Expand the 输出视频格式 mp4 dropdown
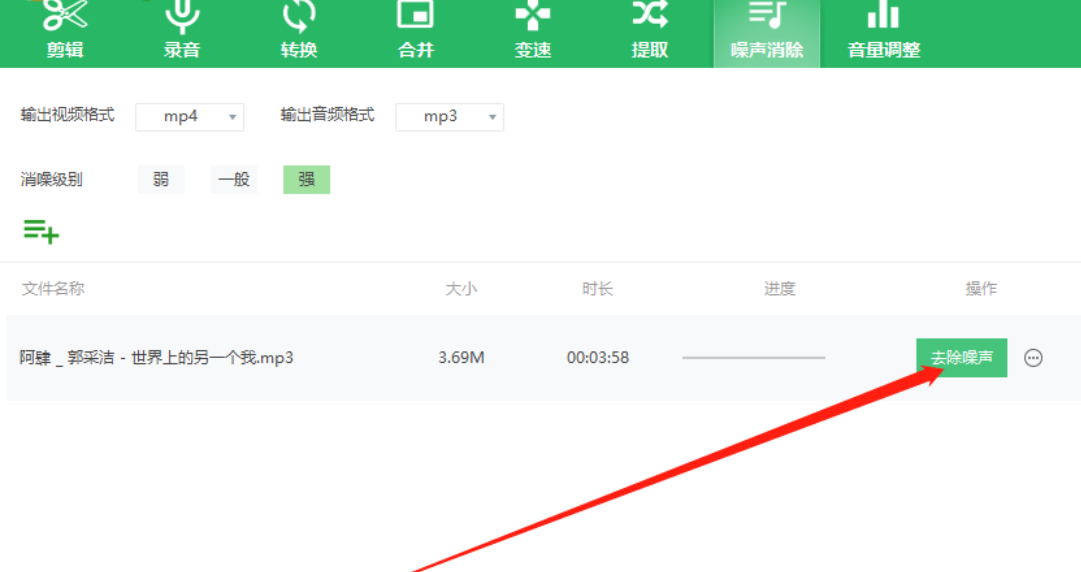The width and height of the screenshot is (1081, 572). pos(190,116)
